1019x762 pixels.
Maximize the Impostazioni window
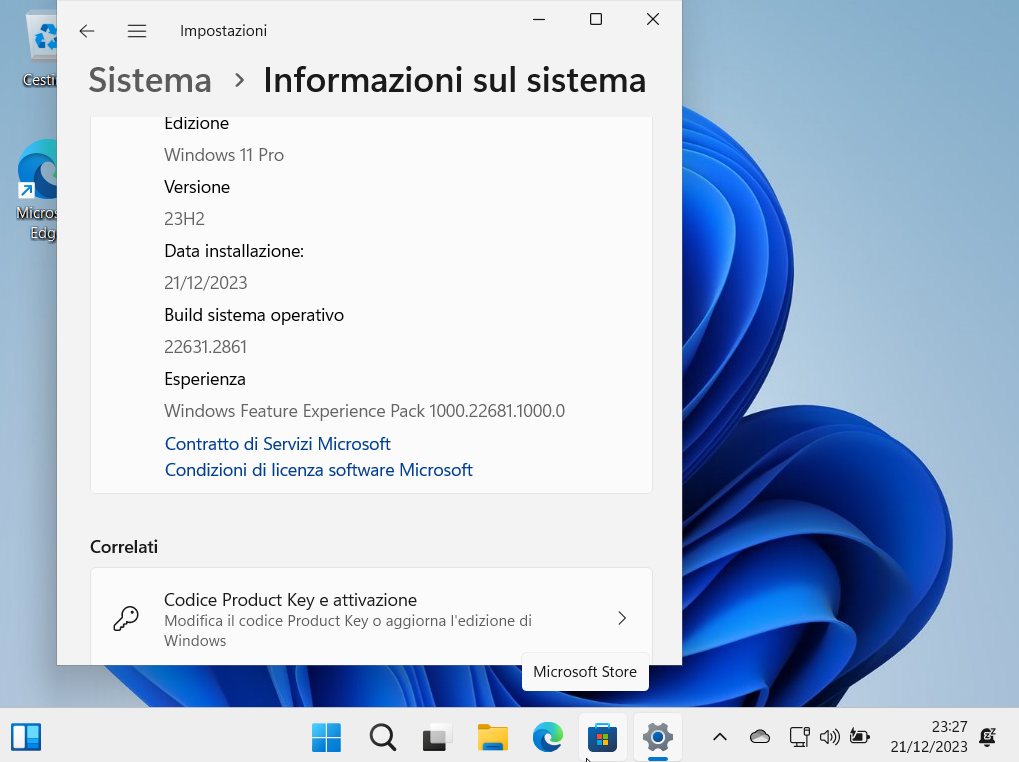click(595, 19)
